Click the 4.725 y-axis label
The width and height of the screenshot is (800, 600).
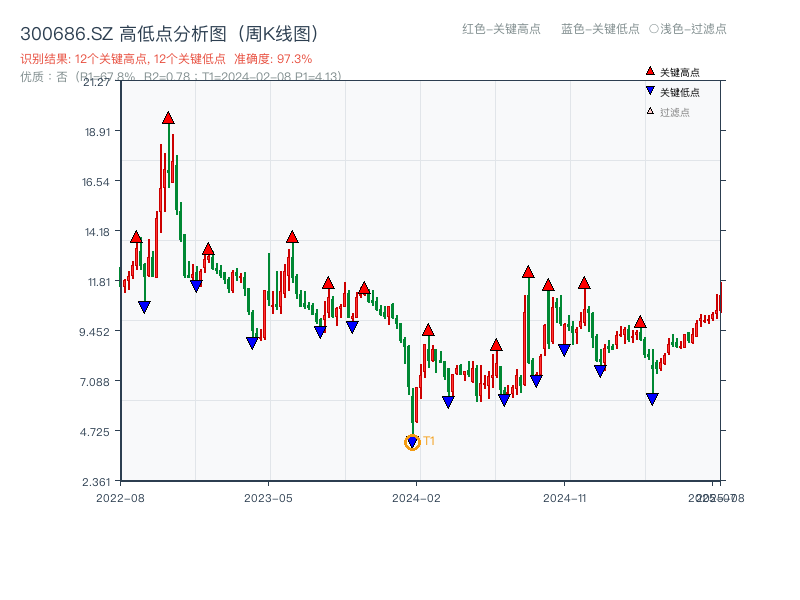pos(95,432)
